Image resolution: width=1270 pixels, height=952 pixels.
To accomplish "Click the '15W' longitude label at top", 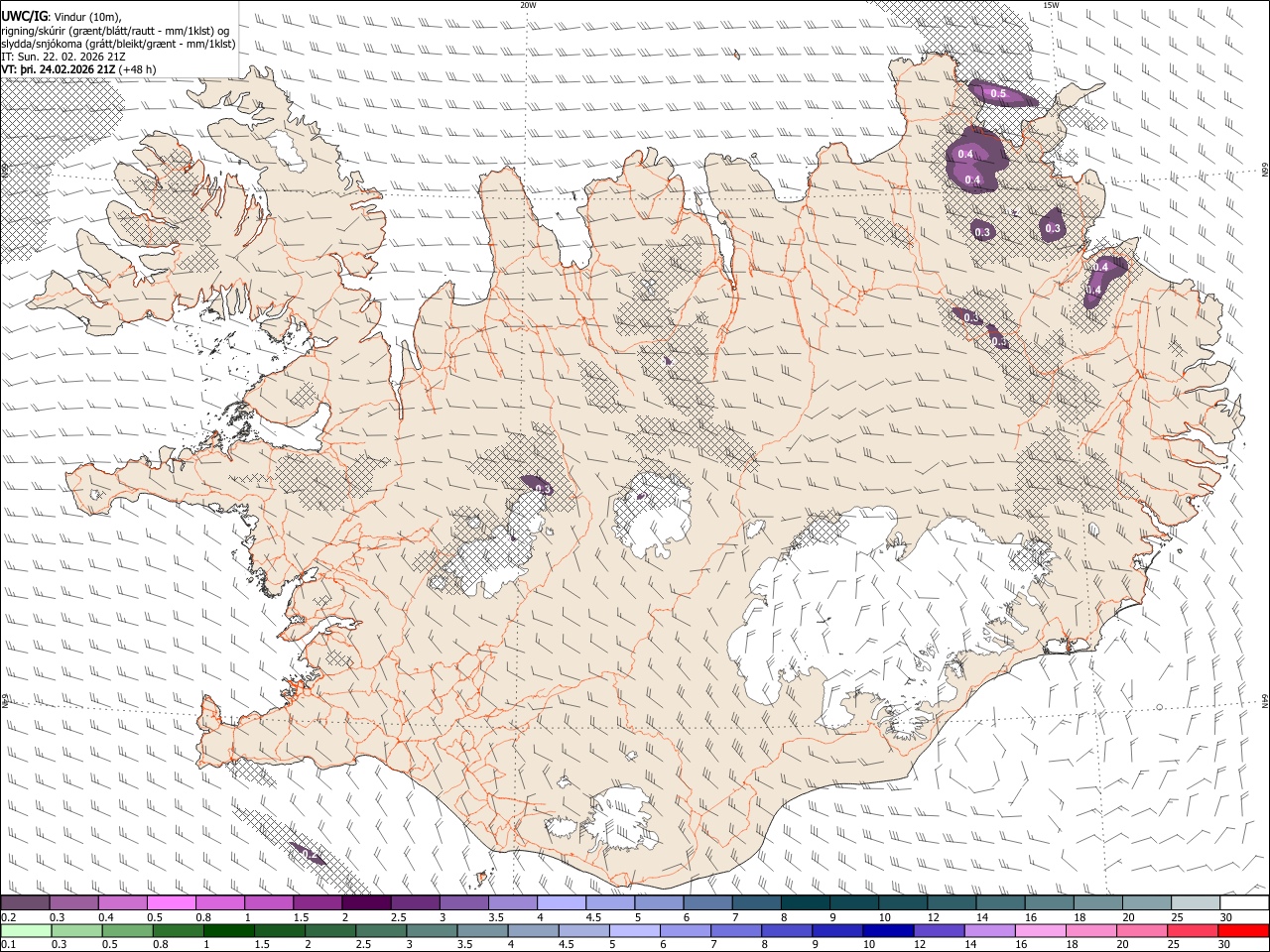I will coord(1051,5).
